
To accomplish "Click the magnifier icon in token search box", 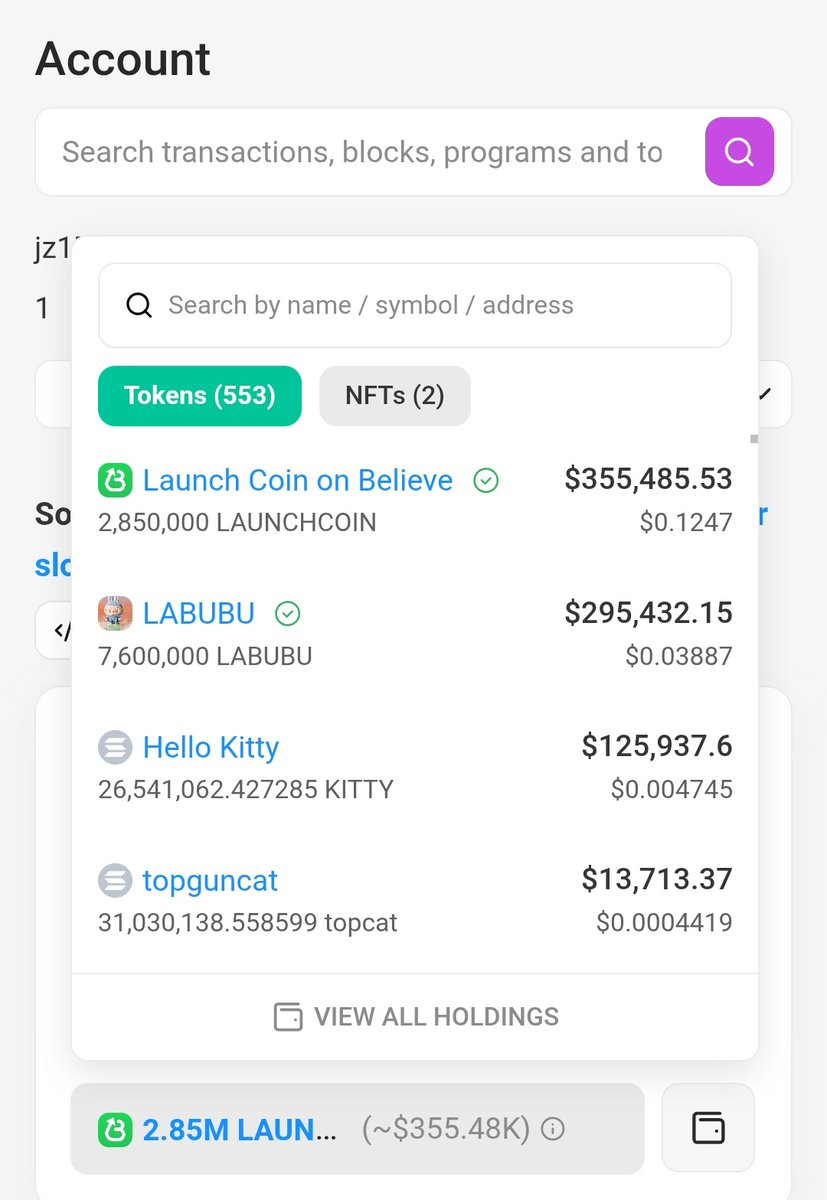I will point(139,305).
